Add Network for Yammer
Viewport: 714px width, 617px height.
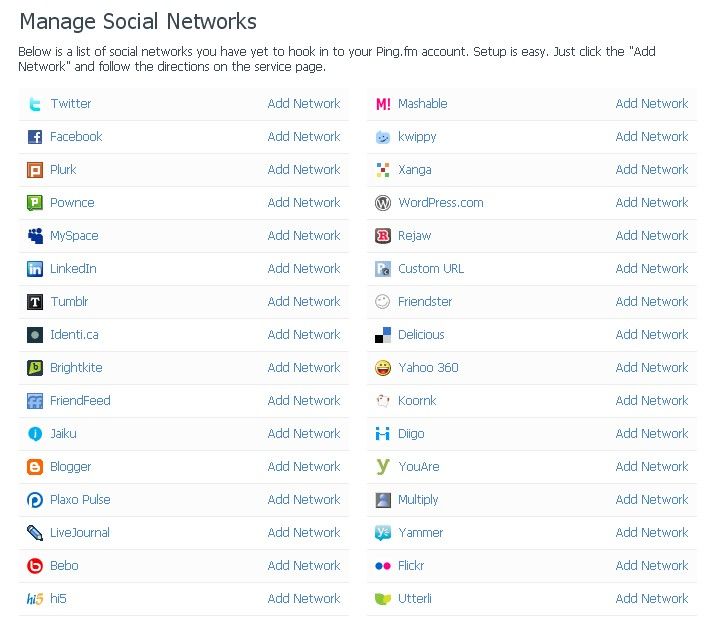pos(652,533)
